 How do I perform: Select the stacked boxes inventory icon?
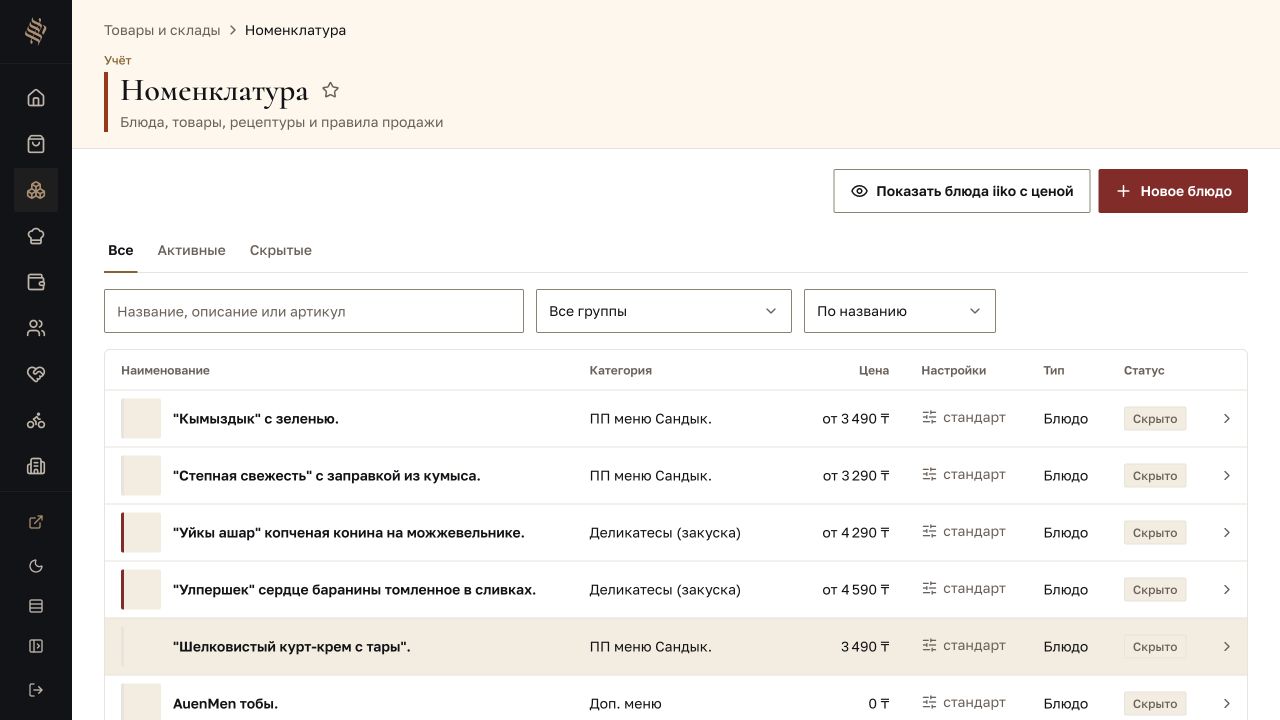point(36,190)
